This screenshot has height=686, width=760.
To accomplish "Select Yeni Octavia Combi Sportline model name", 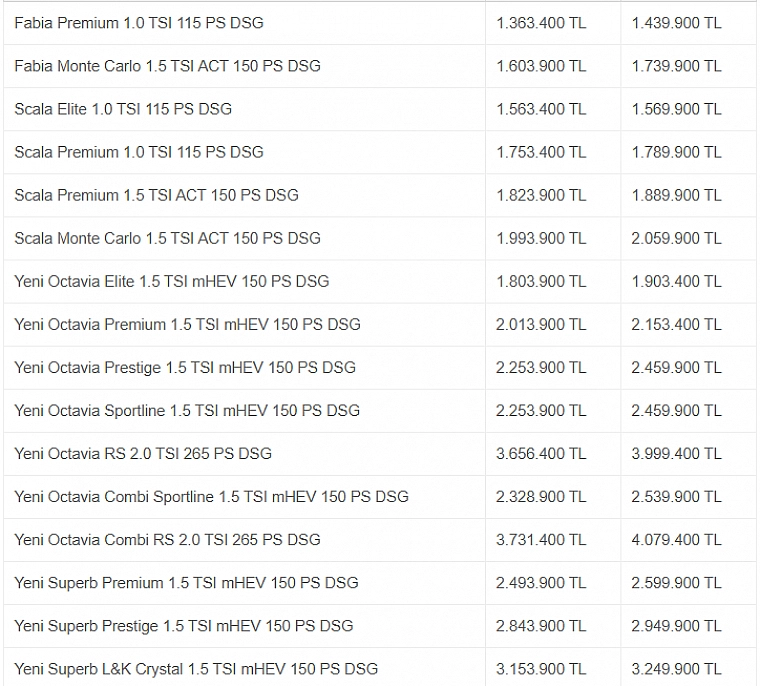I will click(x=211, y=497).
